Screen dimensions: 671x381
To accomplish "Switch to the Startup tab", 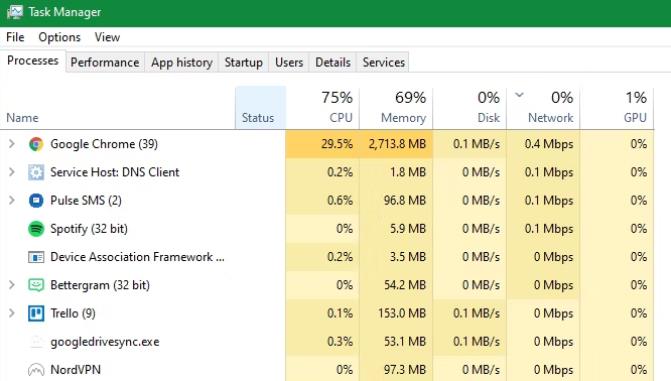I will pos(243,63).
